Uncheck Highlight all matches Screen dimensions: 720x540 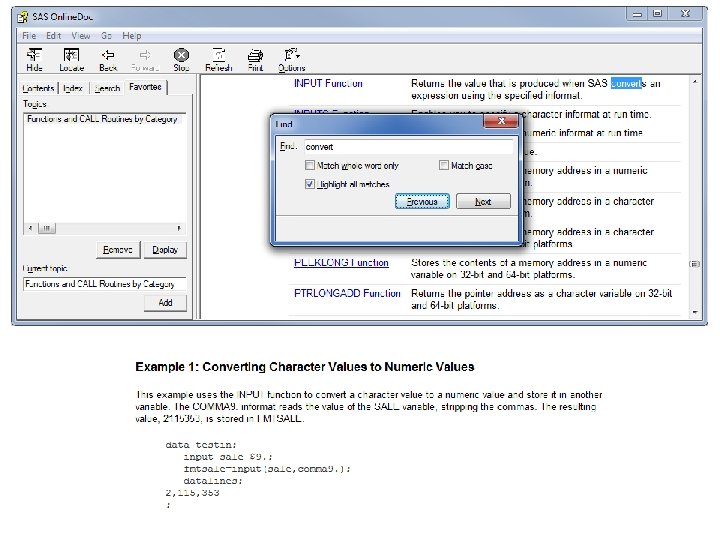310,184
